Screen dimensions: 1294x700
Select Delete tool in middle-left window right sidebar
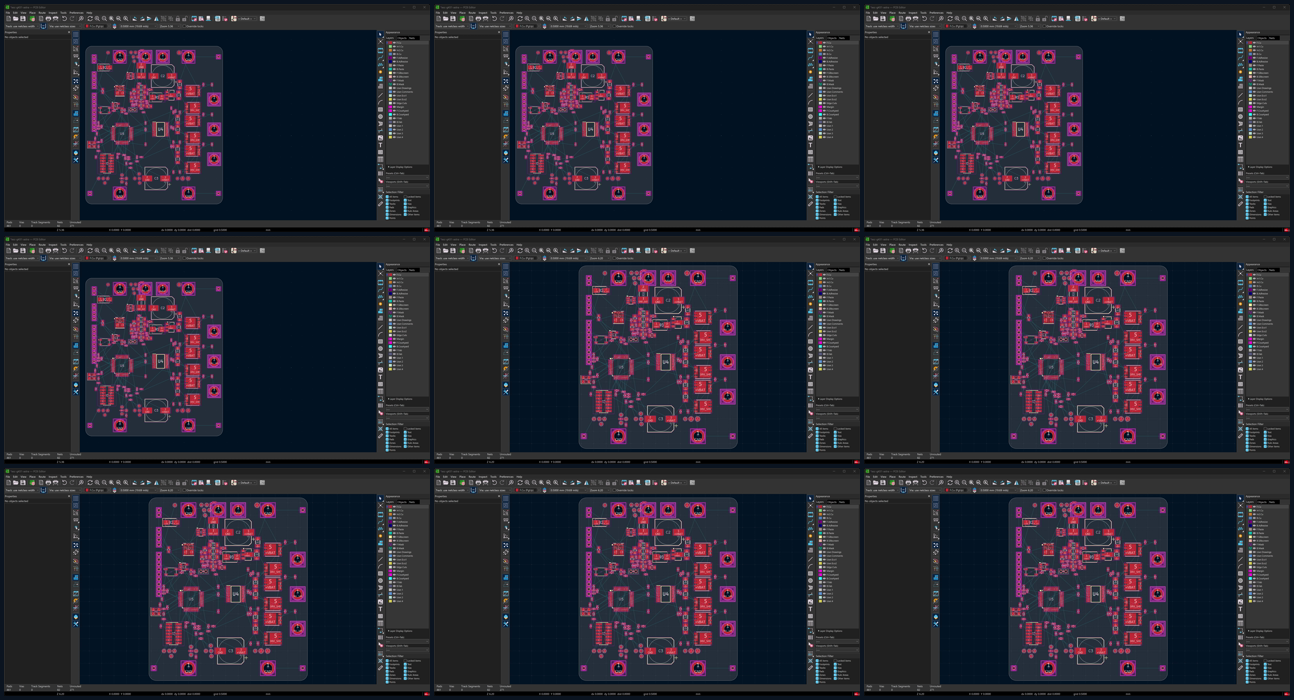click(x=380, y=412)
